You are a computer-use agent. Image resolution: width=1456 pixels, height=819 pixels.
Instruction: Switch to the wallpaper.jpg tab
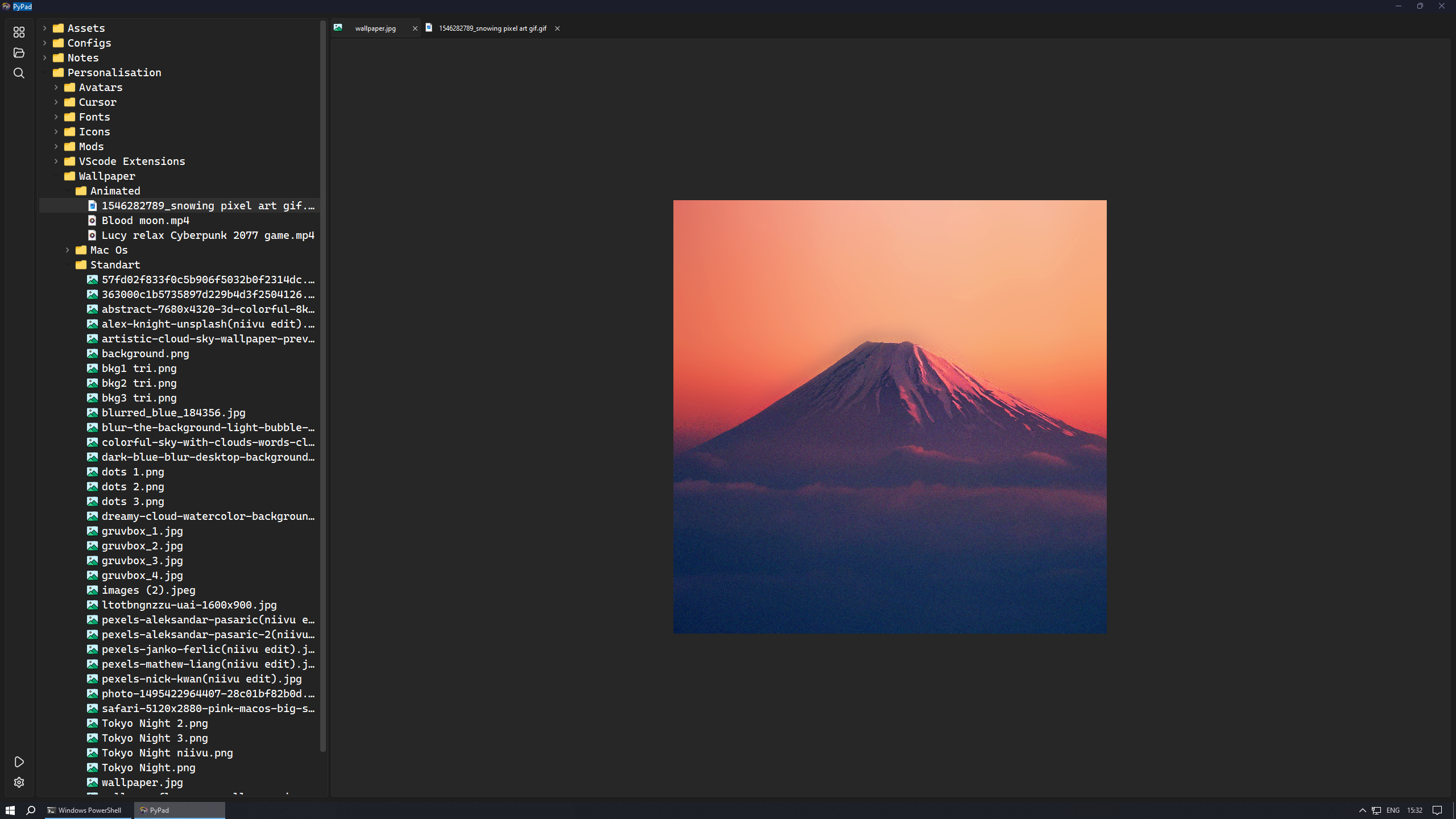(x=375, y=28)
